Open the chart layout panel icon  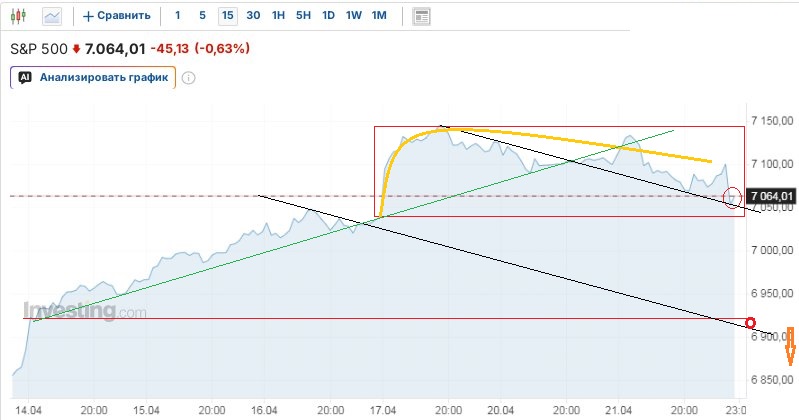click(x=422, y=16)
